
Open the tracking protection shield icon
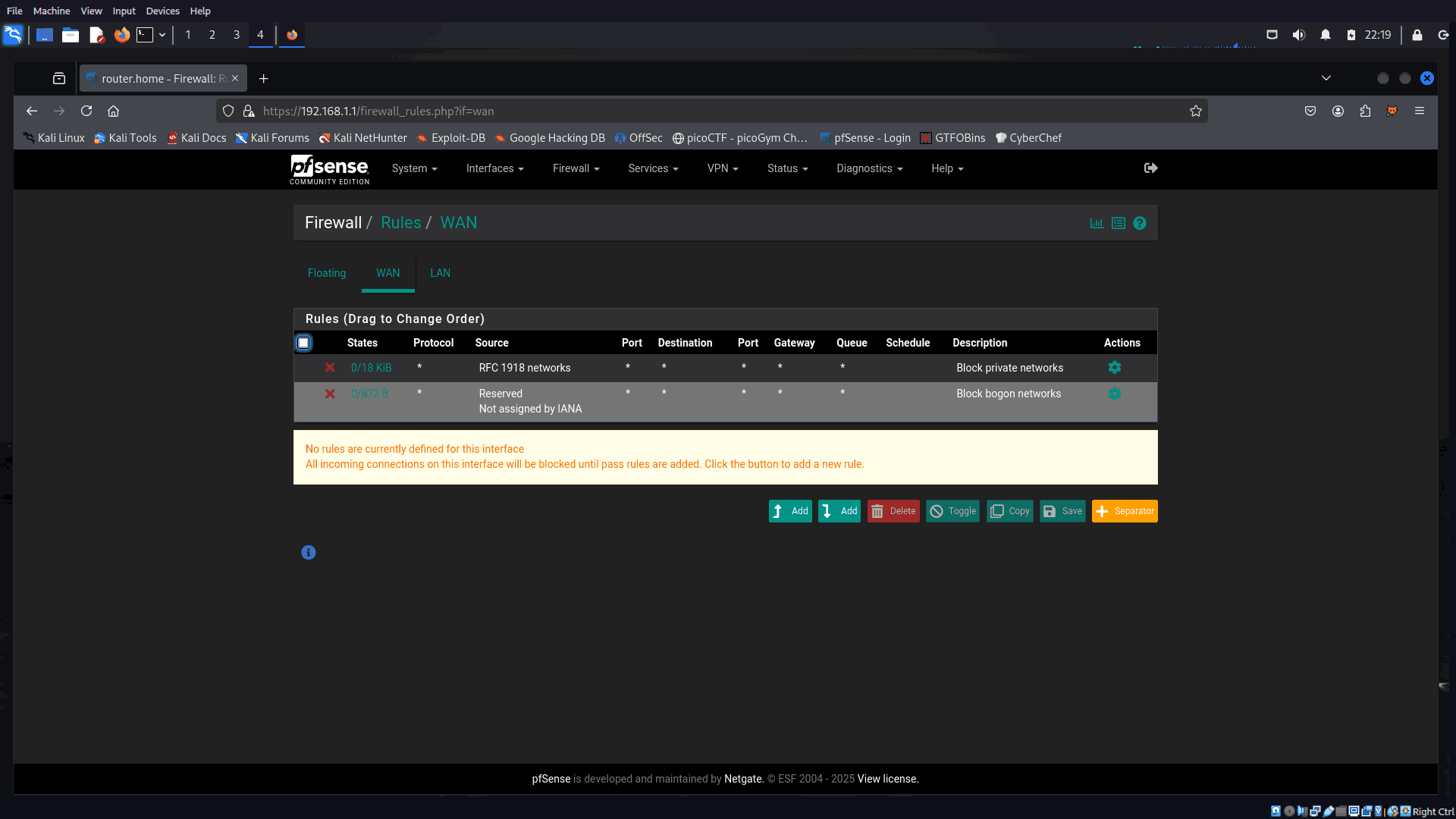[x=228, y=111]
